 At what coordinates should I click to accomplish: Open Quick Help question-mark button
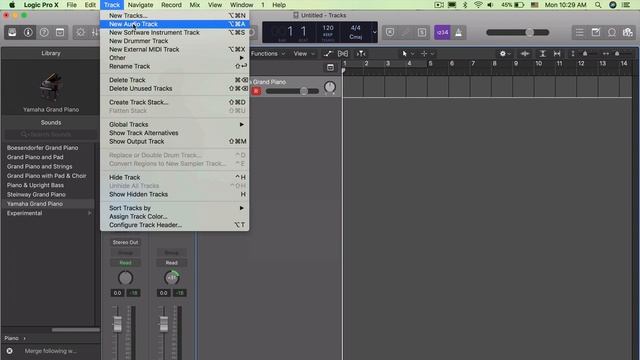click(44, 32)
